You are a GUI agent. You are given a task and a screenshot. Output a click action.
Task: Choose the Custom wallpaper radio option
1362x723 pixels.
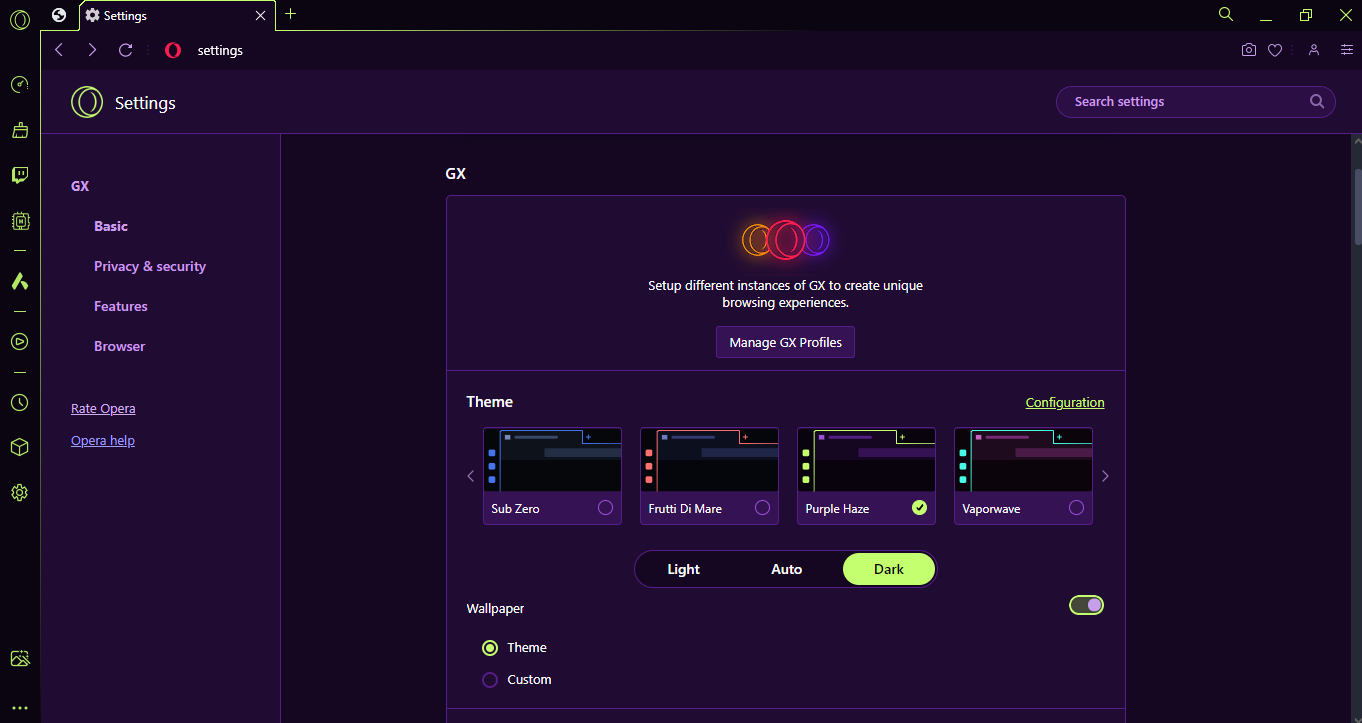point(490,680)
